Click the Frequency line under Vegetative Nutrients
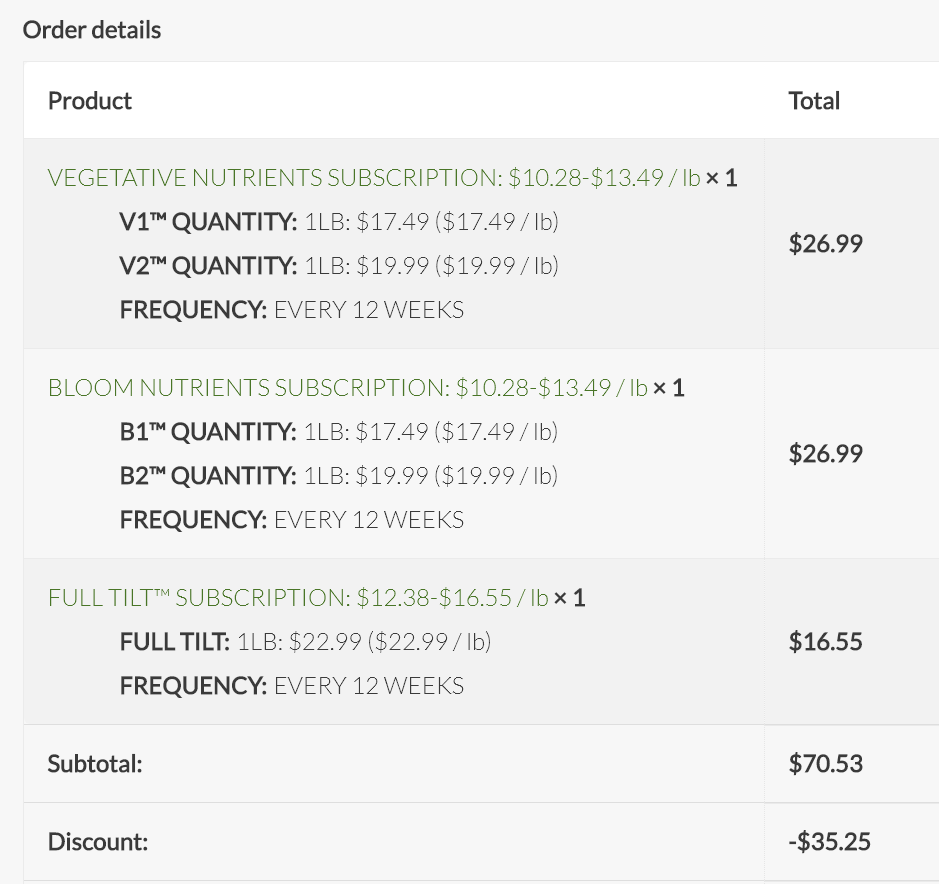The height and width of the screenshot is (884, 939). tap(291, 310)
